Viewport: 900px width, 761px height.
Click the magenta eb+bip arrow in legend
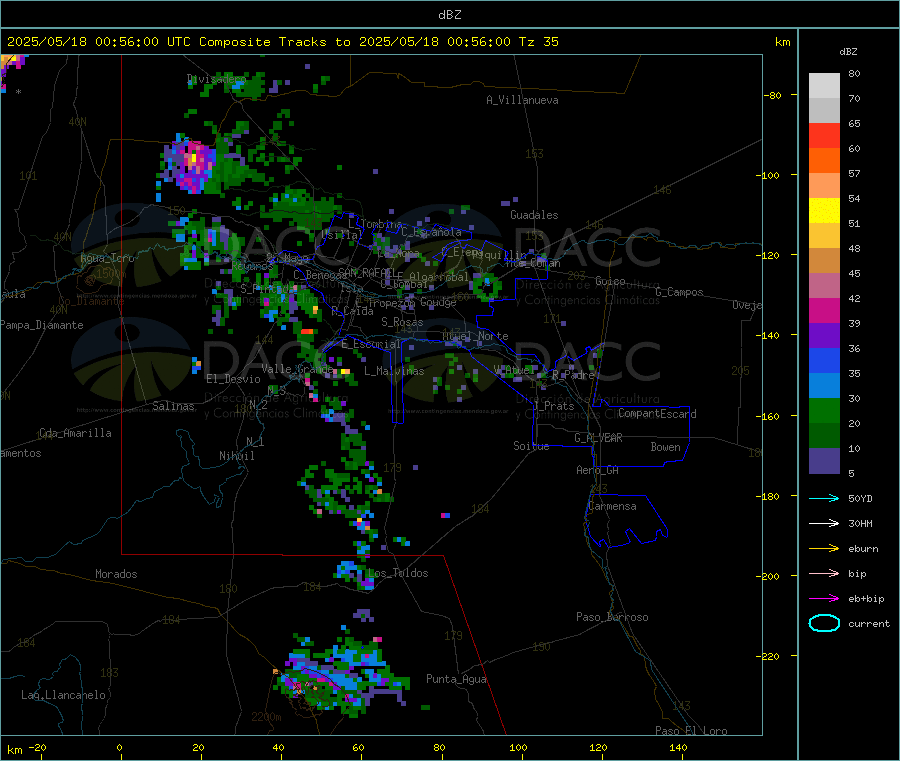[x=824, y=598]
